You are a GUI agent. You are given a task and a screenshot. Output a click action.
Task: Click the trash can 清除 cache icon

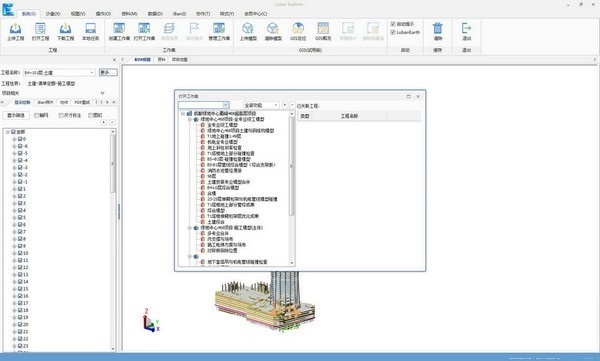point(438,31)
